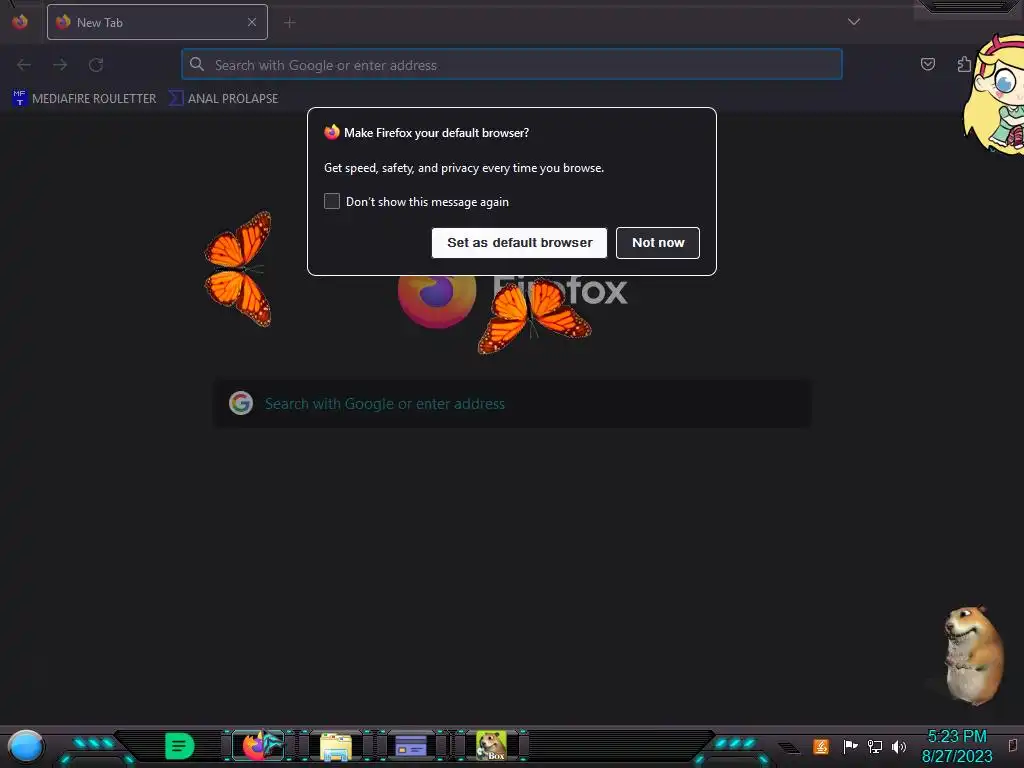The width and height of the screenshot is (1024, 768).
Task: Click the page's Google search box
Action: tap(513, 404)
